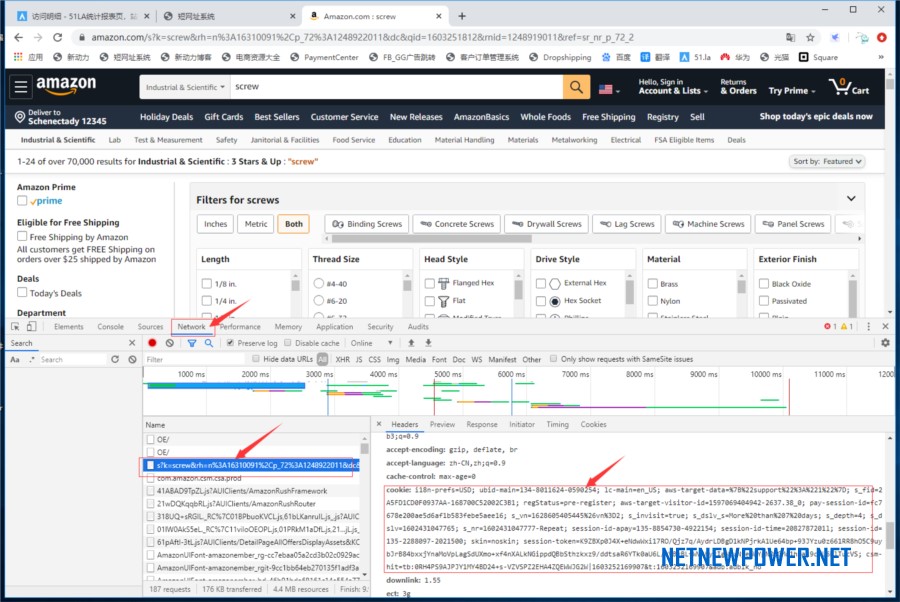The height and width of the screenshot is (602, 900).
Task: Click the browser back arrow
Action: (x=18, y=37)
